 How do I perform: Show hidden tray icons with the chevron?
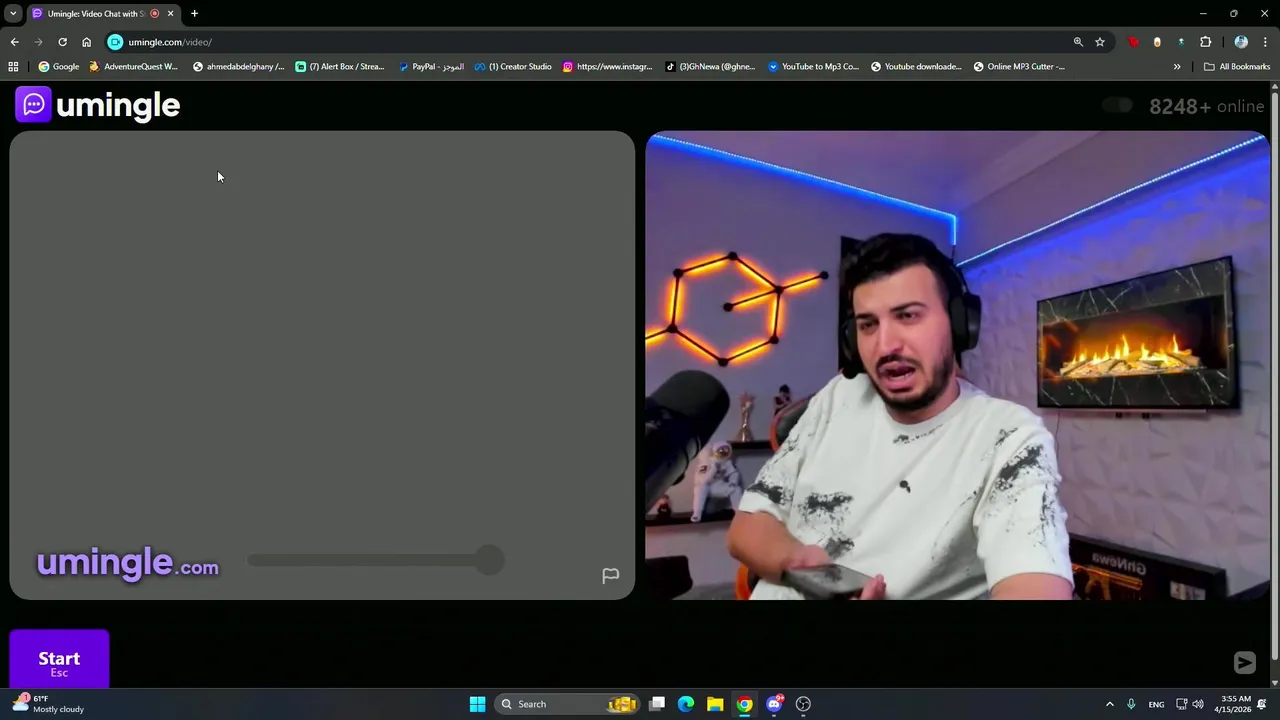(x=1109, y=704)
